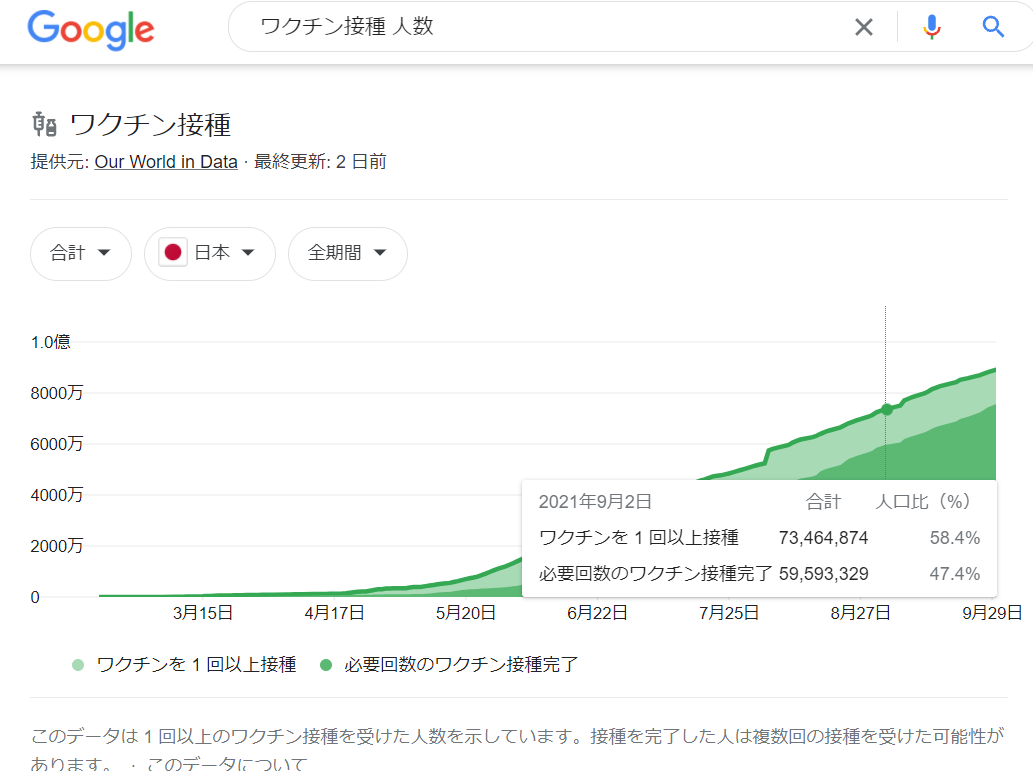Open the 合計 metric dropdown
This screenshot has height=771, width=1033.
pos(80,253)
